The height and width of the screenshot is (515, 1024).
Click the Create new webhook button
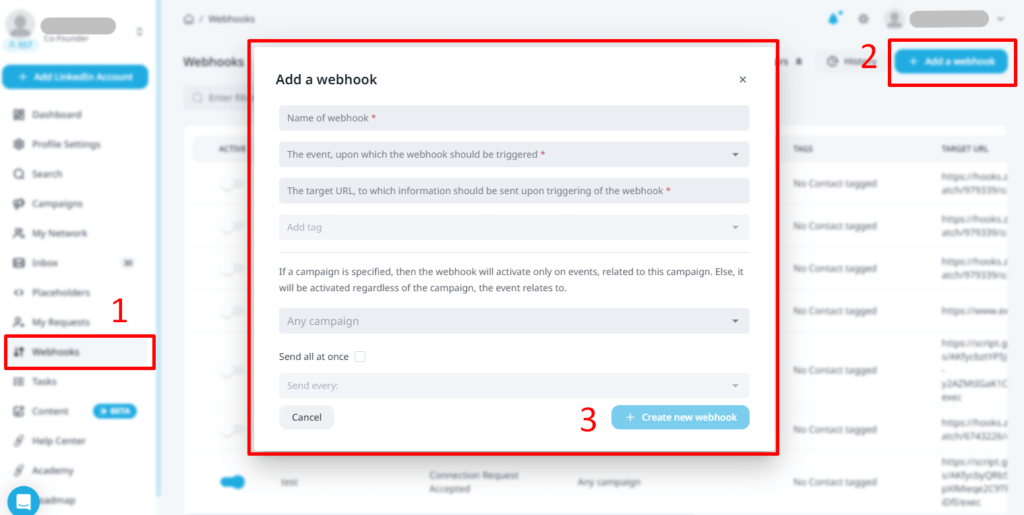click(680, 417)
